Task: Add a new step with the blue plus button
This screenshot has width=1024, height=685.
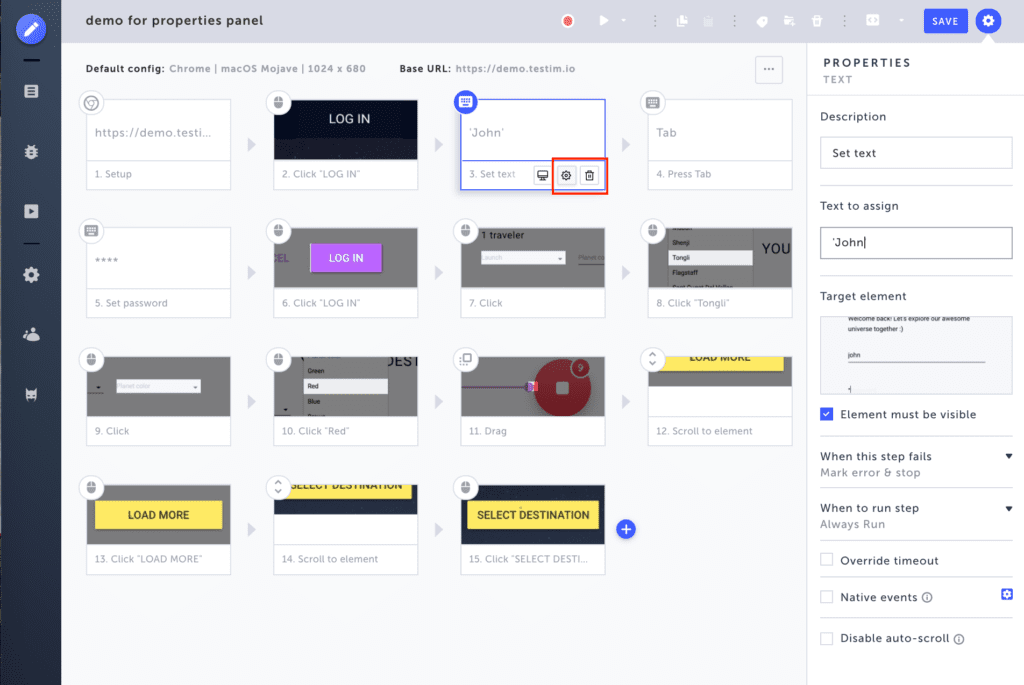Action: (626, 529)
